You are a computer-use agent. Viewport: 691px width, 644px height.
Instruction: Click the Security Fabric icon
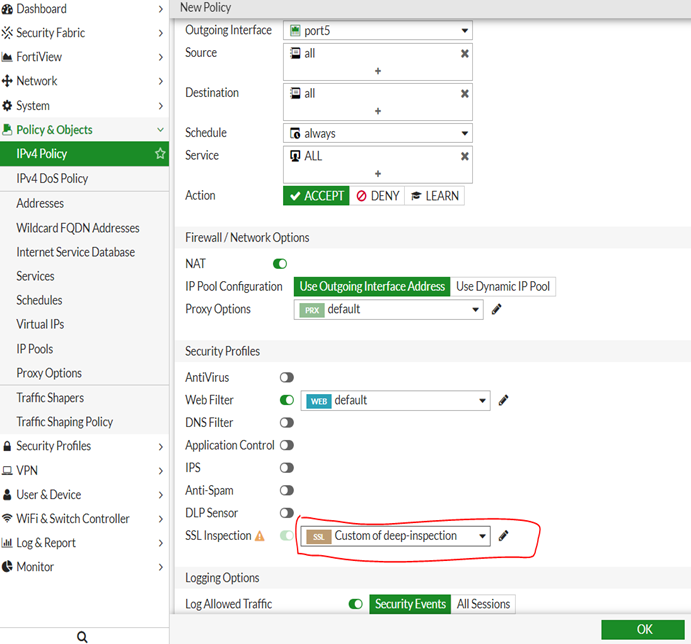7,33
